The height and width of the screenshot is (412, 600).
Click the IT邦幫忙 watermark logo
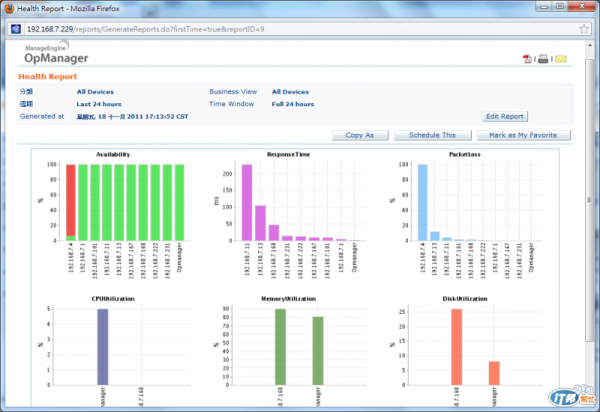(x=572, y=396)
